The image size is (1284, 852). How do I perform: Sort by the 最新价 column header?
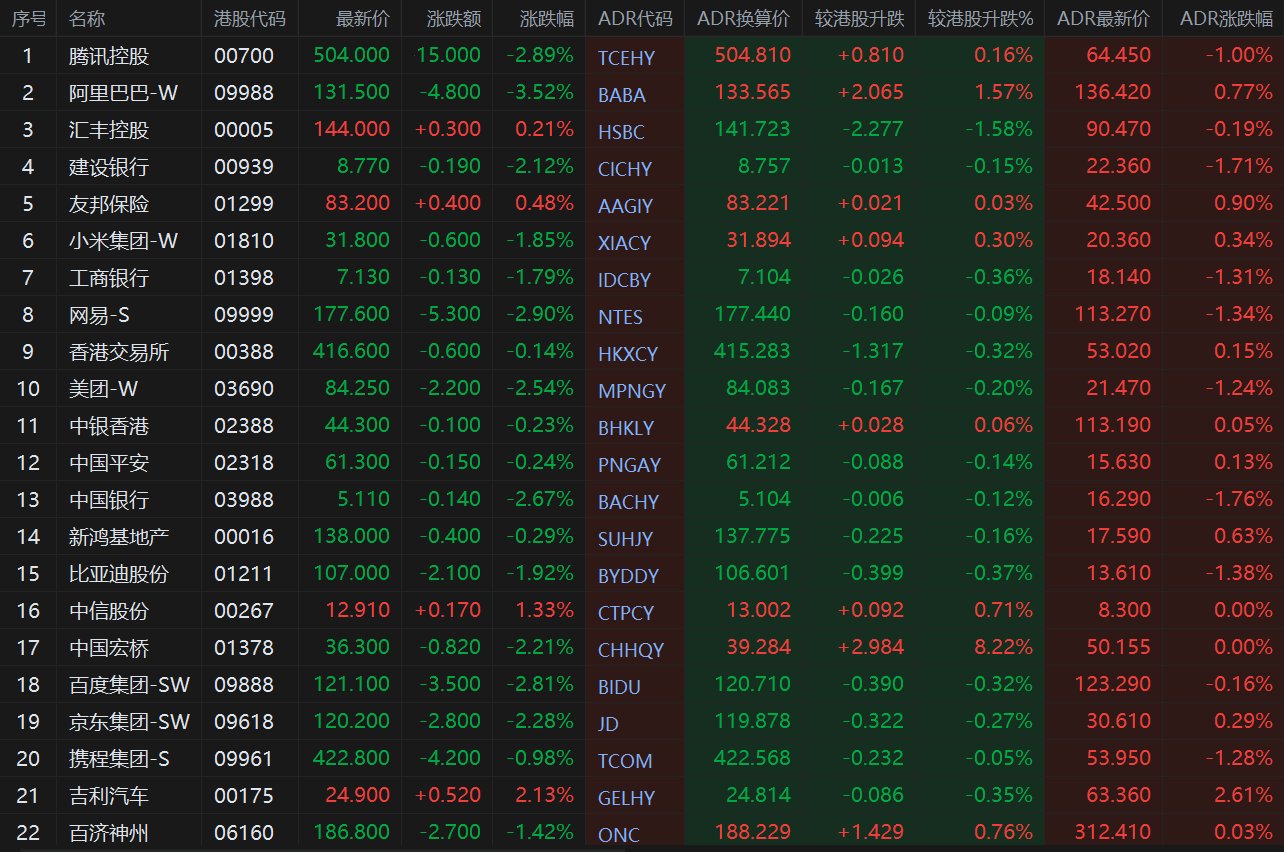pyautogui.click(x=363, y=19)
